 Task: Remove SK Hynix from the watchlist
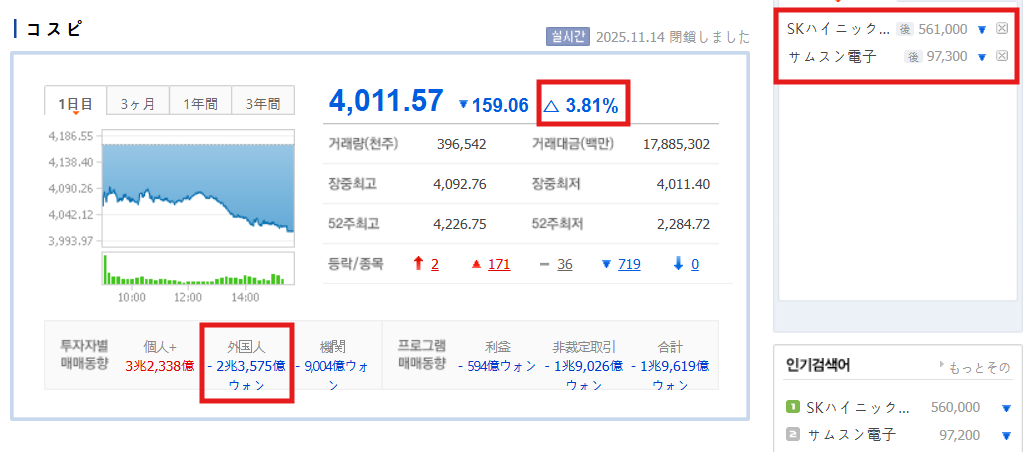tap(1002, 29)
